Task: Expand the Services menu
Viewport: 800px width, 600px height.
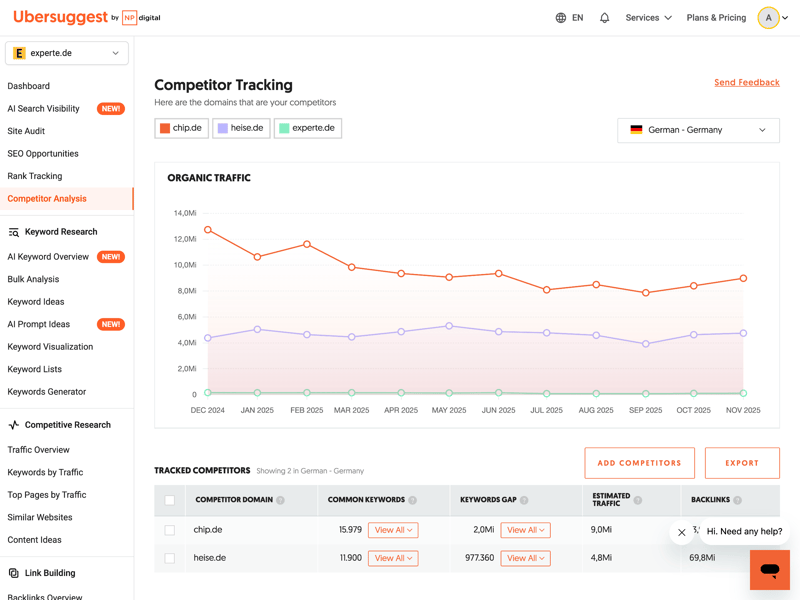Action: click(648, 18)
